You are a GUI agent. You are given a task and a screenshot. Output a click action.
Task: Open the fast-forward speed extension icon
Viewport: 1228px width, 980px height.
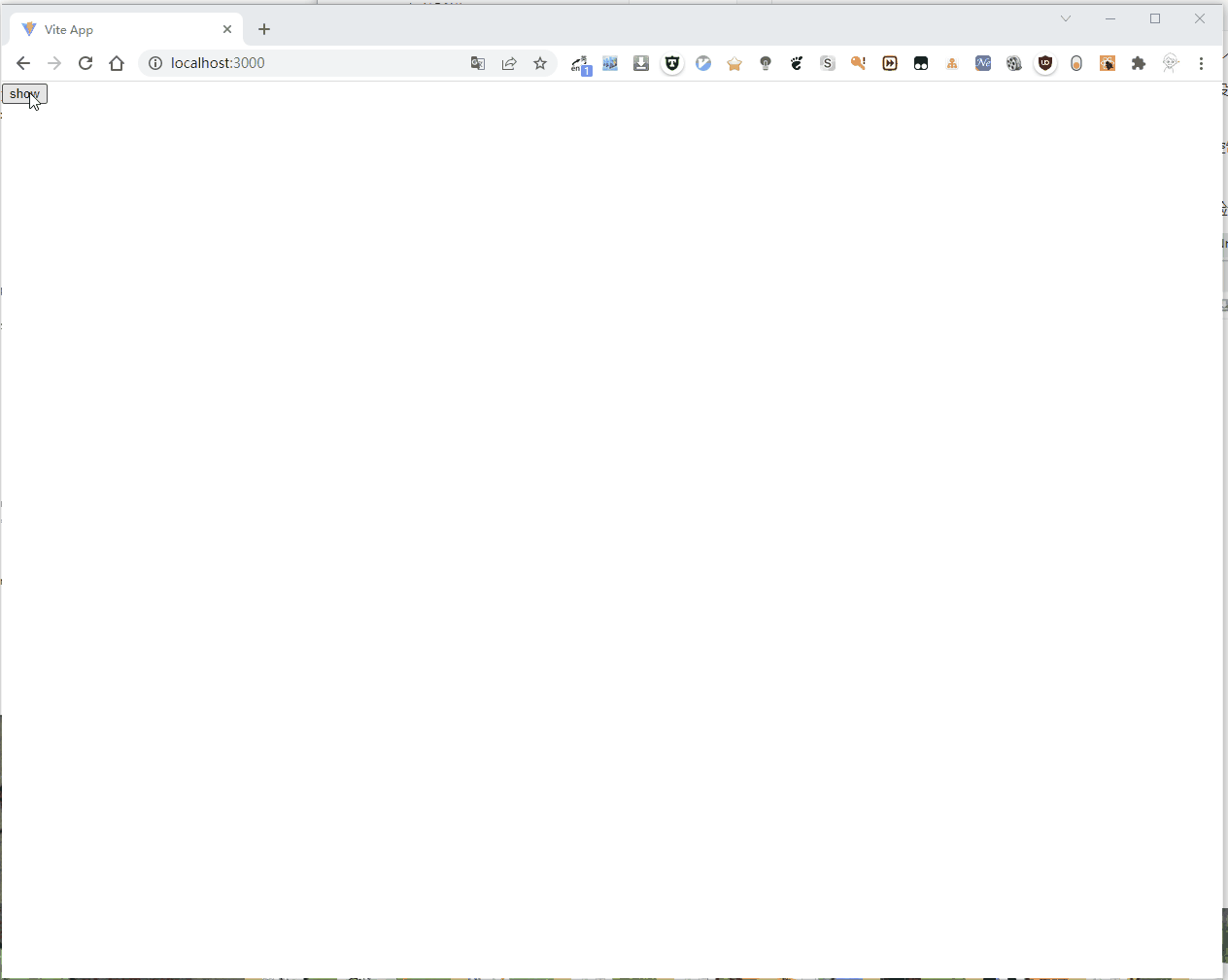click(x=890, y=63)
